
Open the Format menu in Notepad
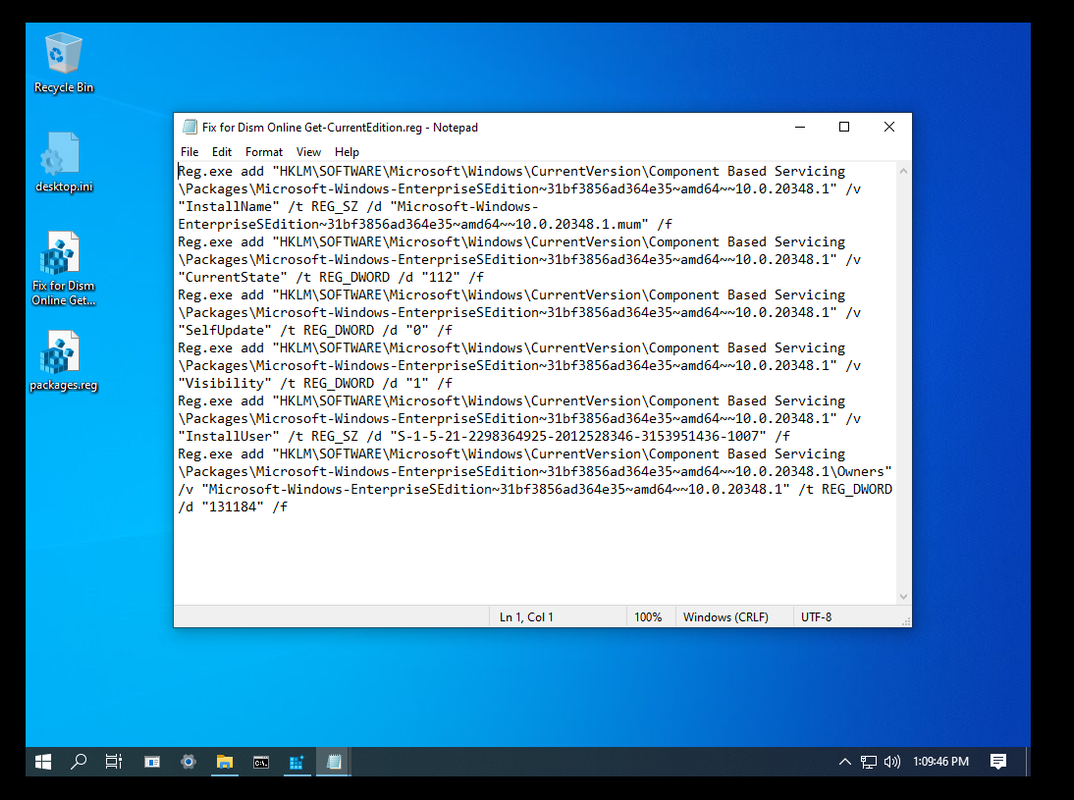pos(264,152)
